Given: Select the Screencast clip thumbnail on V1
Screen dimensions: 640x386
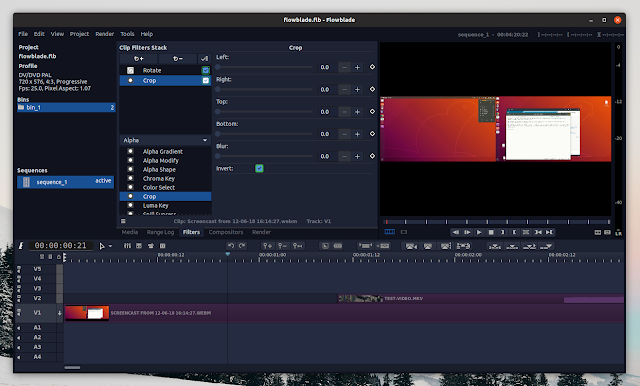Looking at the screenshot, I should coord(87,313).
